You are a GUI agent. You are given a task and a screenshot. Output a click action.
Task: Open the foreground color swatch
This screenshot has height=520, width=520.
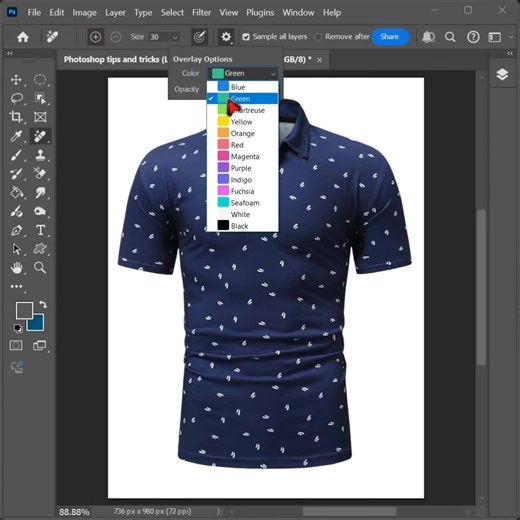click(24, 310)
